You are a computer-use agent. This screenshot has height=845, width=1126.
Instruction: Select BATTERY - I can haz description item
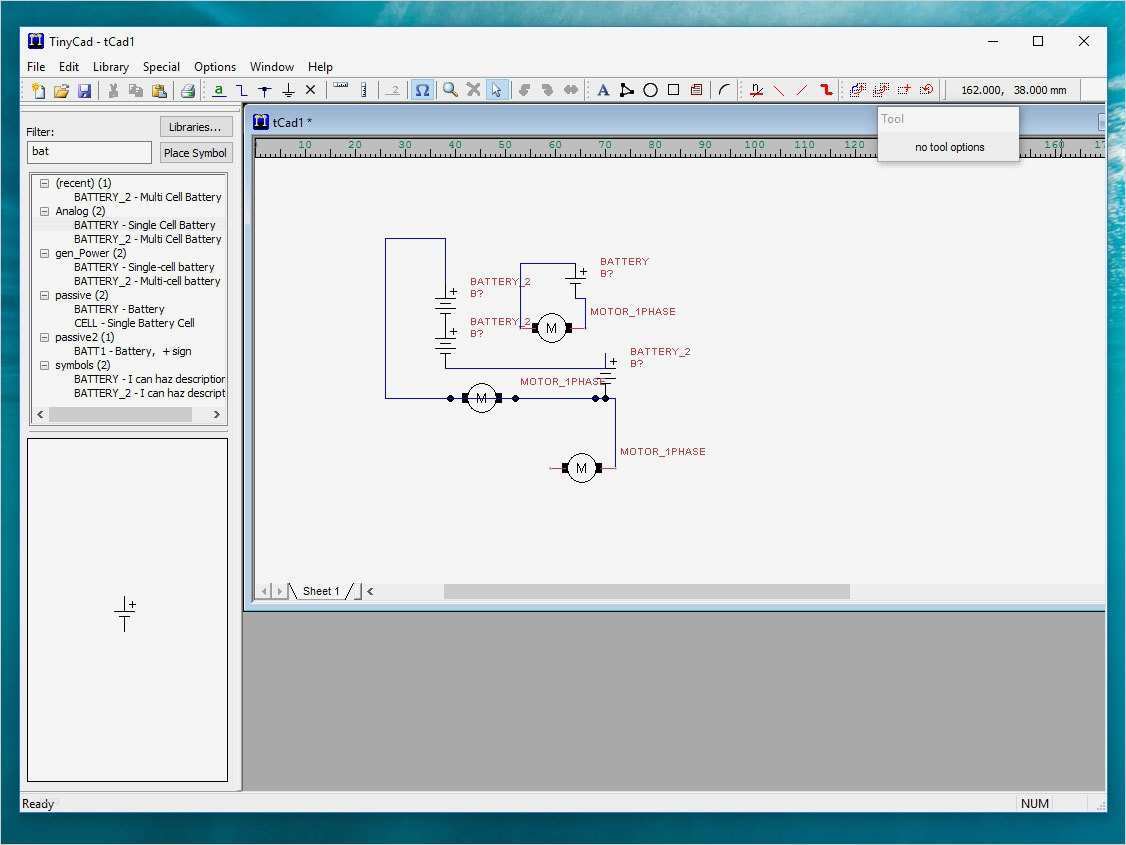tap(149, 379)
